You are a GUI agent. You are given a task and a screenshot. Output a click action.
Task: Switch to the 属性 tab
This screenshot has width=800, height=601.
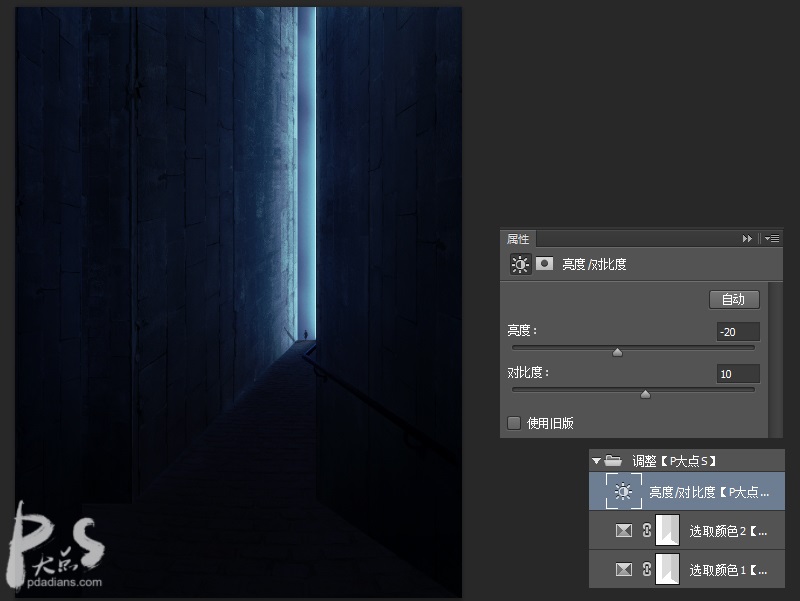click(x=518, y=239)
